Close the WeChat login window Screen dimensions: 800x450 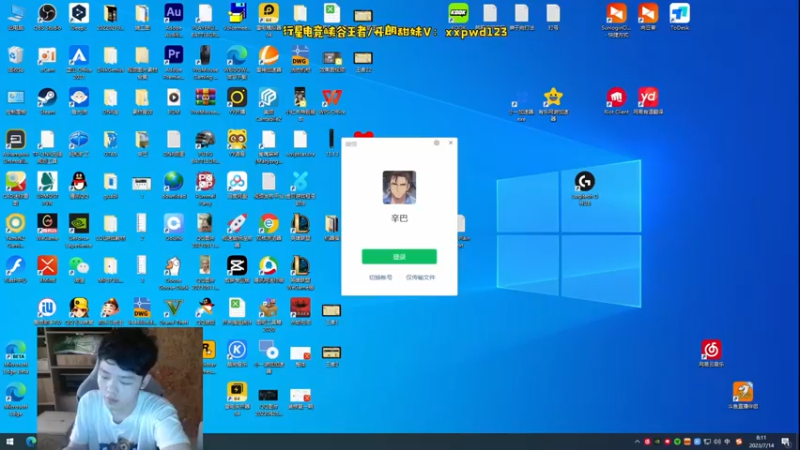click(x=451, y=143)
